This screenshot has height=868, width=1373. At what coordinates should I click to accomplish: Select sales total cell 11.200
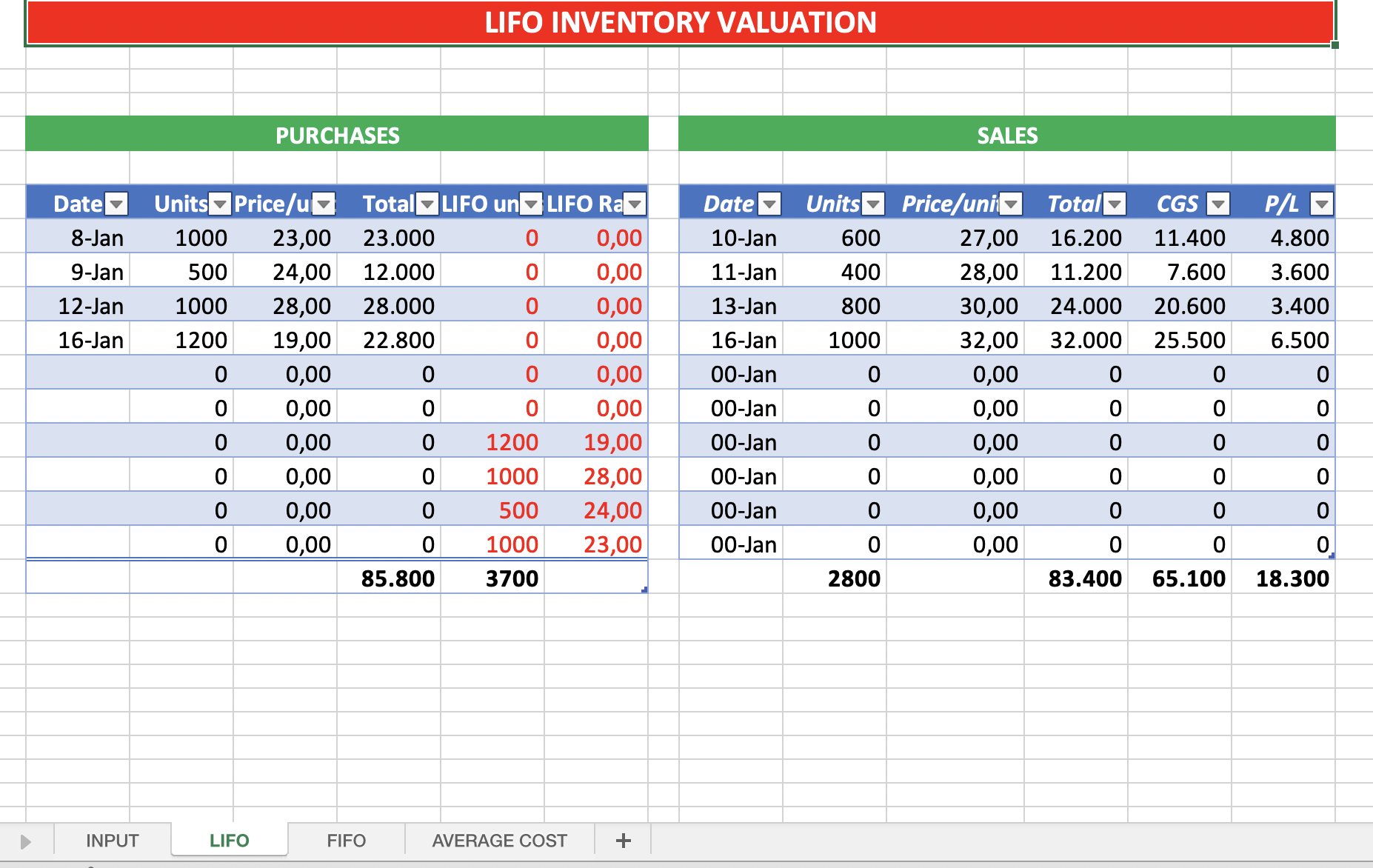pyautogui.click(x=1076, y=272)
